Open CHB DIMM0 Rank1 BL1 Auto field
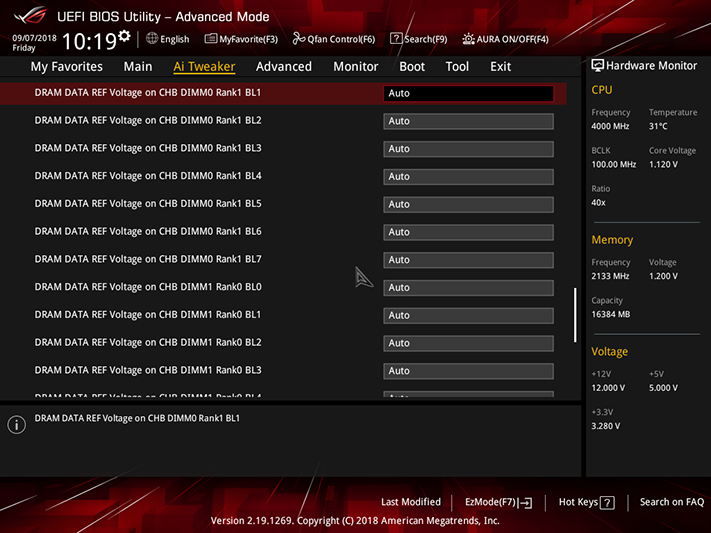Screen dimensions: 711x533 coord(468,93)
